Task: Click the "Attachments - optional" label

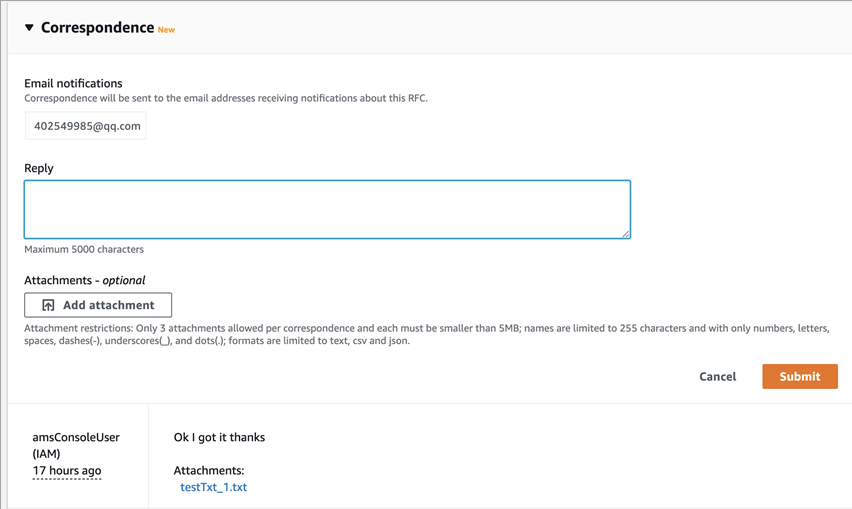Action: coord(84,280)
